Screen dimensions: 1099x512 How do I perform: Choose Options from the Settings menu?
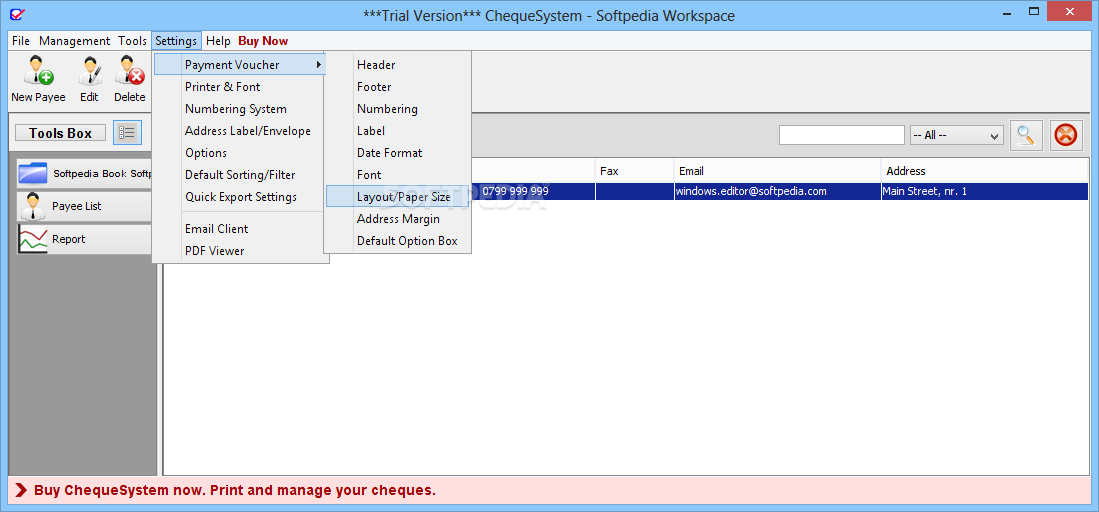point(240,153)
